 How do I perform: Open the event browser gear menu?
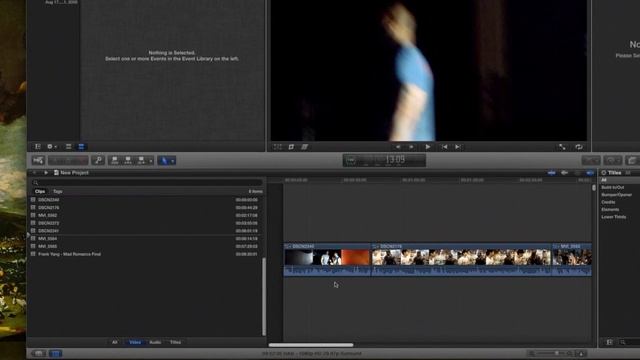[51, 147]
